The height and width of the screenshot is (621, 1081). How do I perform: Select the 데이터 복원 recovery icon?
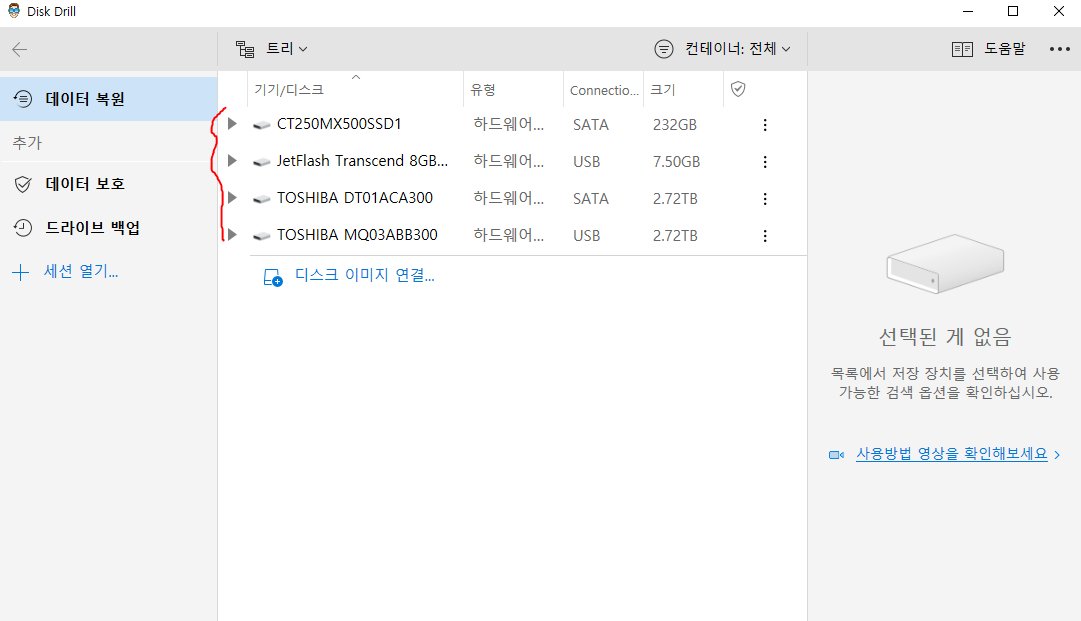22,99
